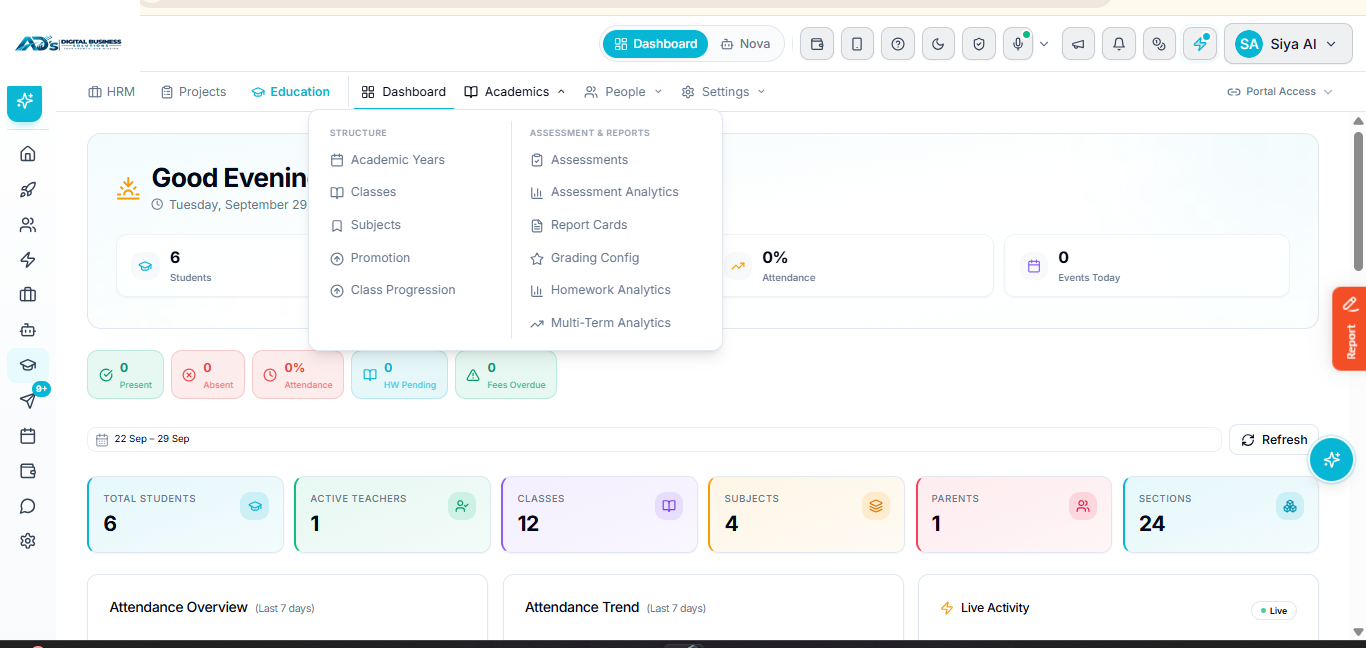Click the sparkle AI icon atop sidebar
1366x648 pixels.
(25, 101)
